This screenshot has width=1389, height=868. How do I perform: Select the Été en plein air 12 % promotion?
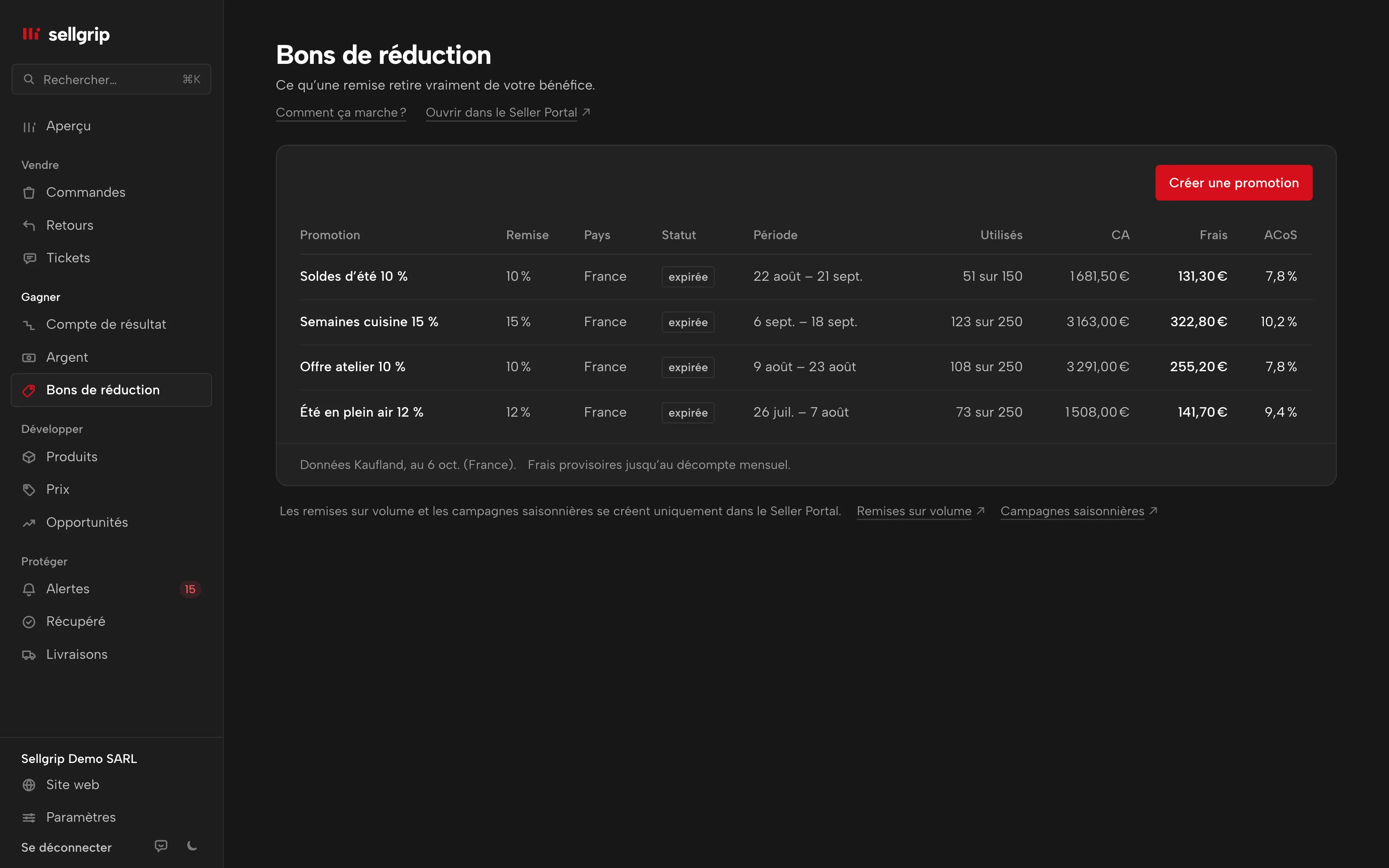pos(361,412)
